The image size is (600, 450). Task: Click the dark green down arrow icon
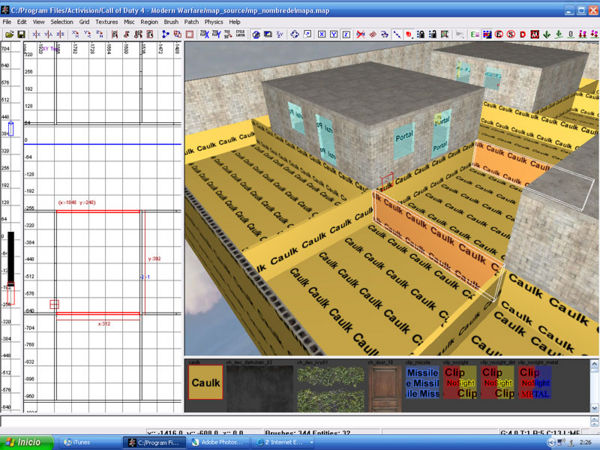[547, 34]
